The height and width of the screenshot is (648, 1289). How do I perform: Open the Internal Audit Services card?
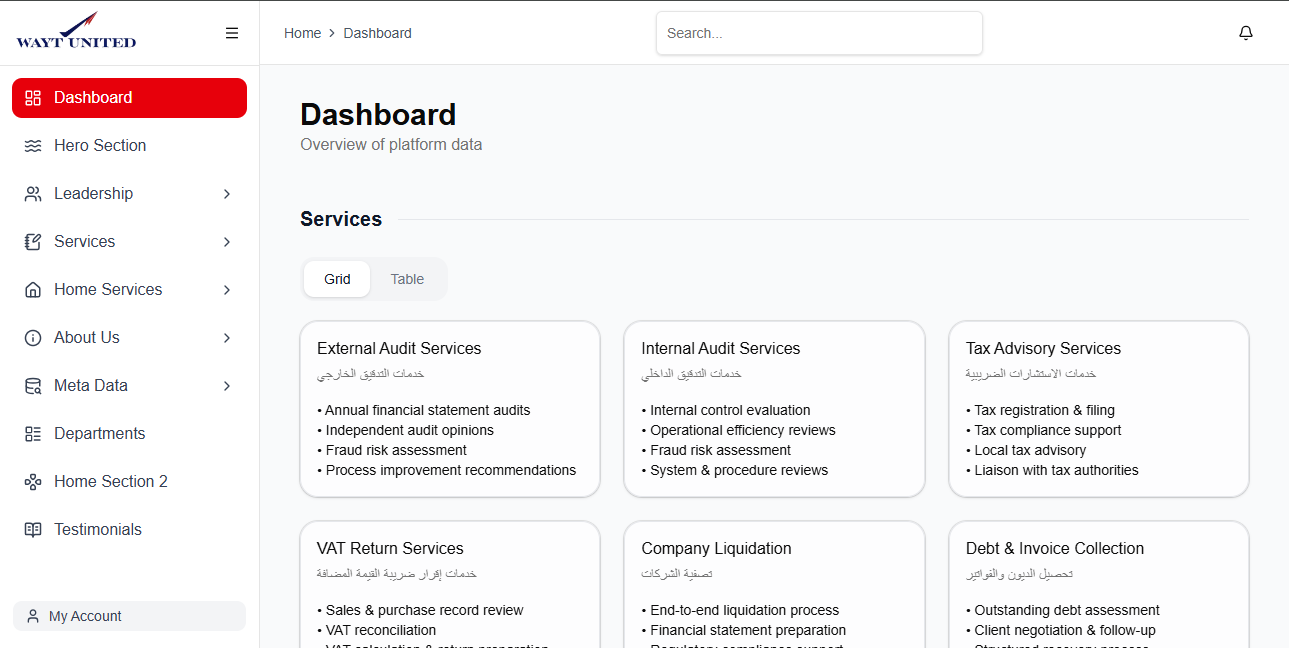click(774, 409)
